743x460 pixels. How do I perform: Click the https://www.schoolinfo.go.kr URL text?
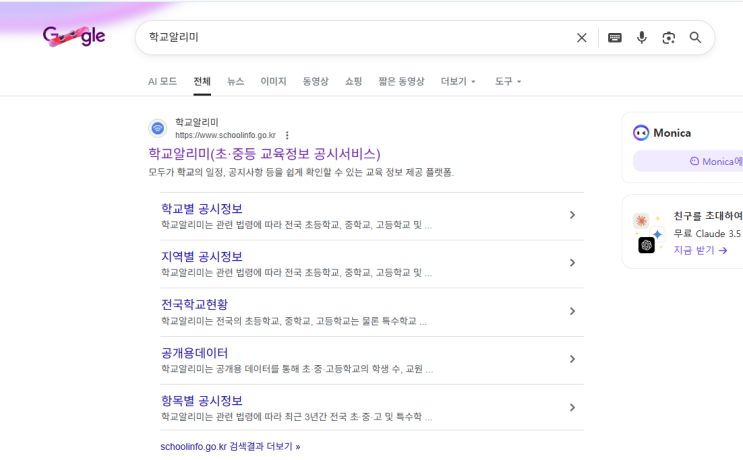[x=226, y=135]
